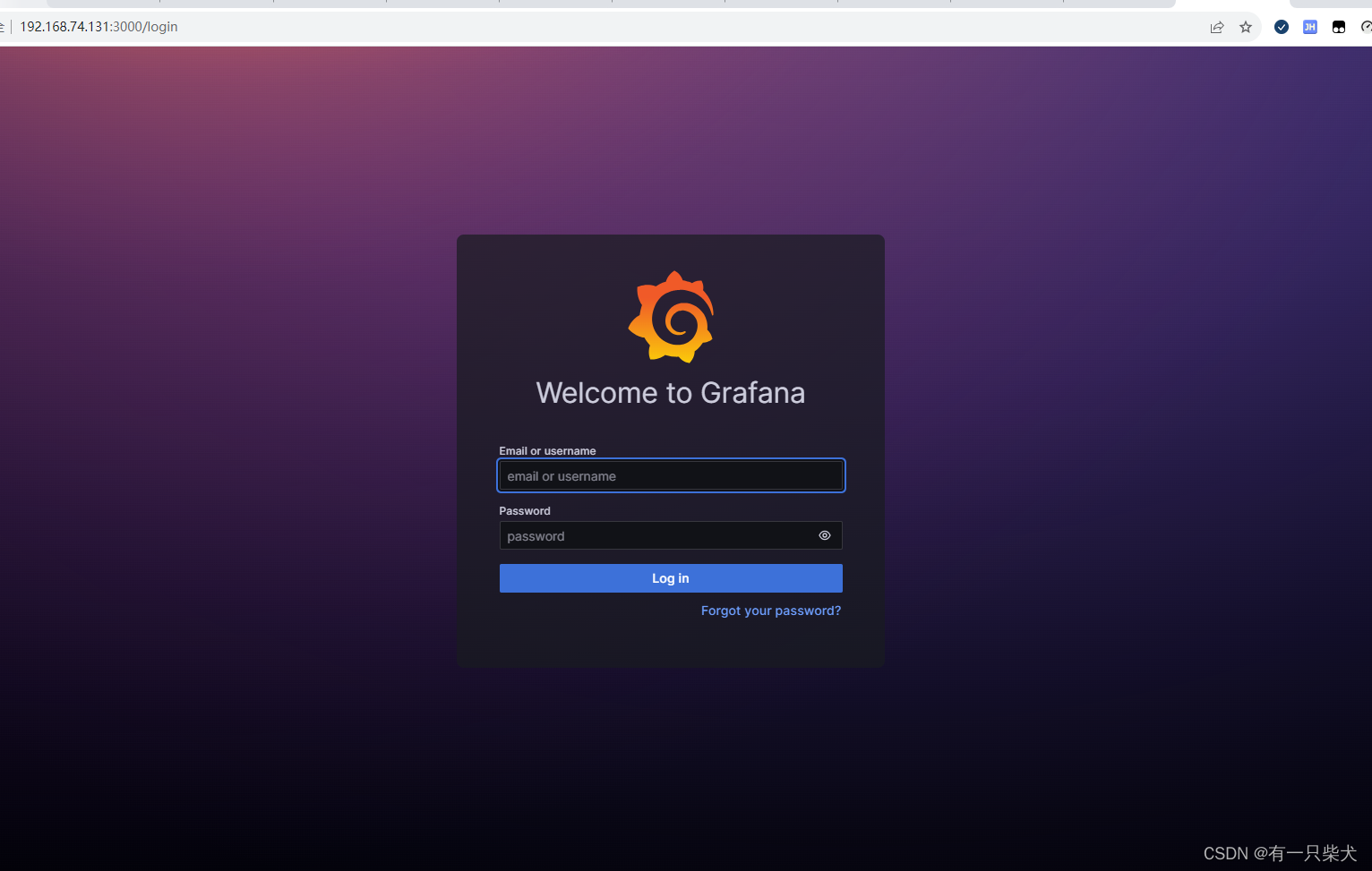Click the CSDN watermark text
This screenshot has width=1372, height=871.
pyautogui.click(x=1281, y=853)
